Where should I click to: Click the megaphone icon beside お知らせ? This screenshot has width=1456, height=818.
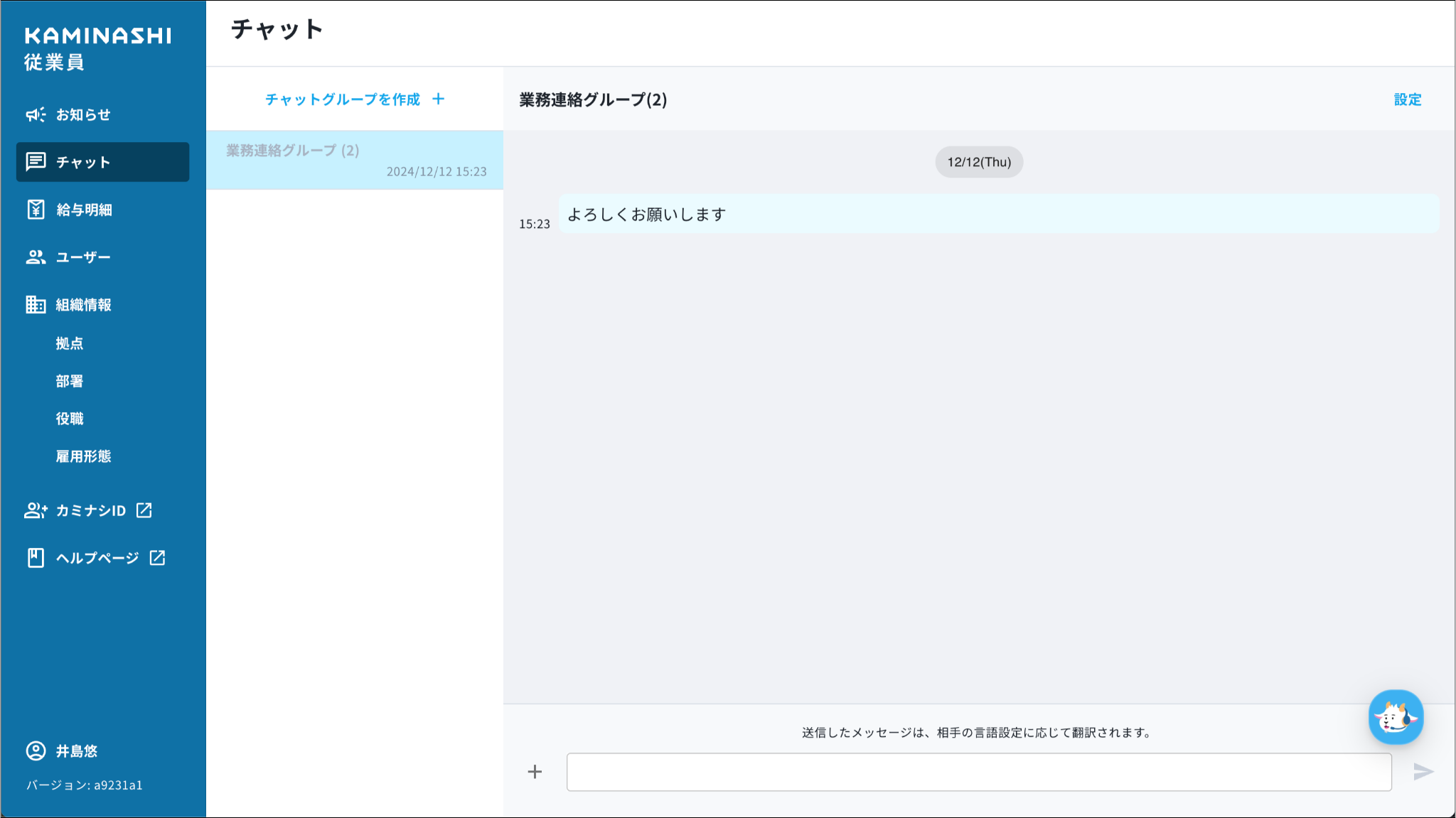tap(36, 114)
